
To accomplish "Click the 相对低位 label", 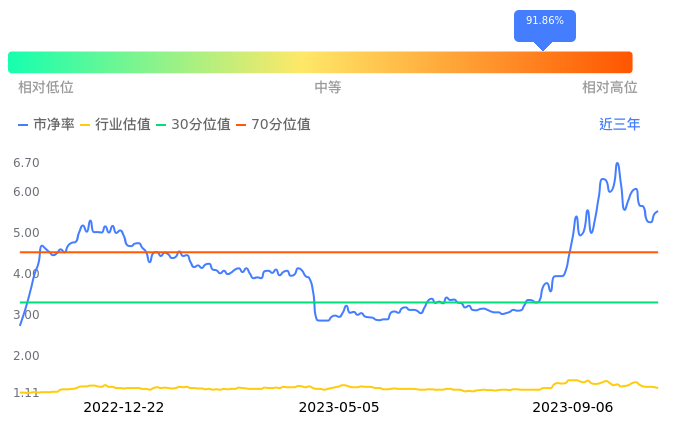I will click(x=45, y=88).
